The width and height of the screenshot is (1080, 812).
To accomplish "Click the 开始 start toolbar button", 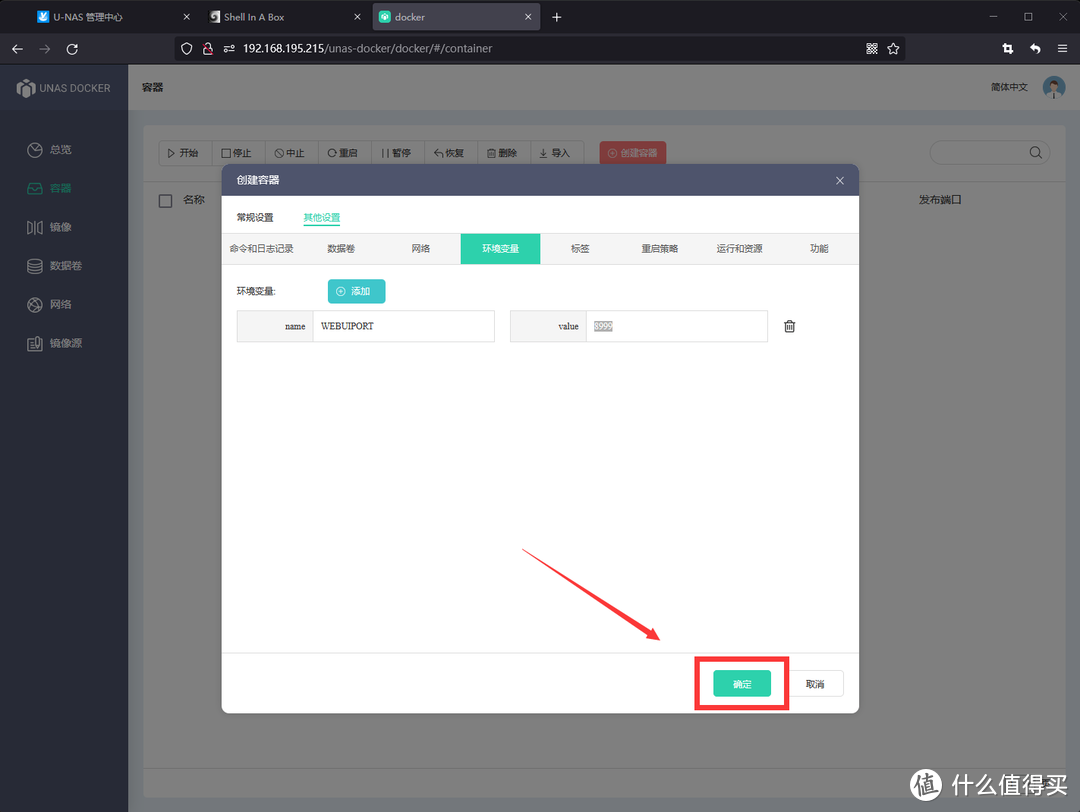I will coord(184,153).
